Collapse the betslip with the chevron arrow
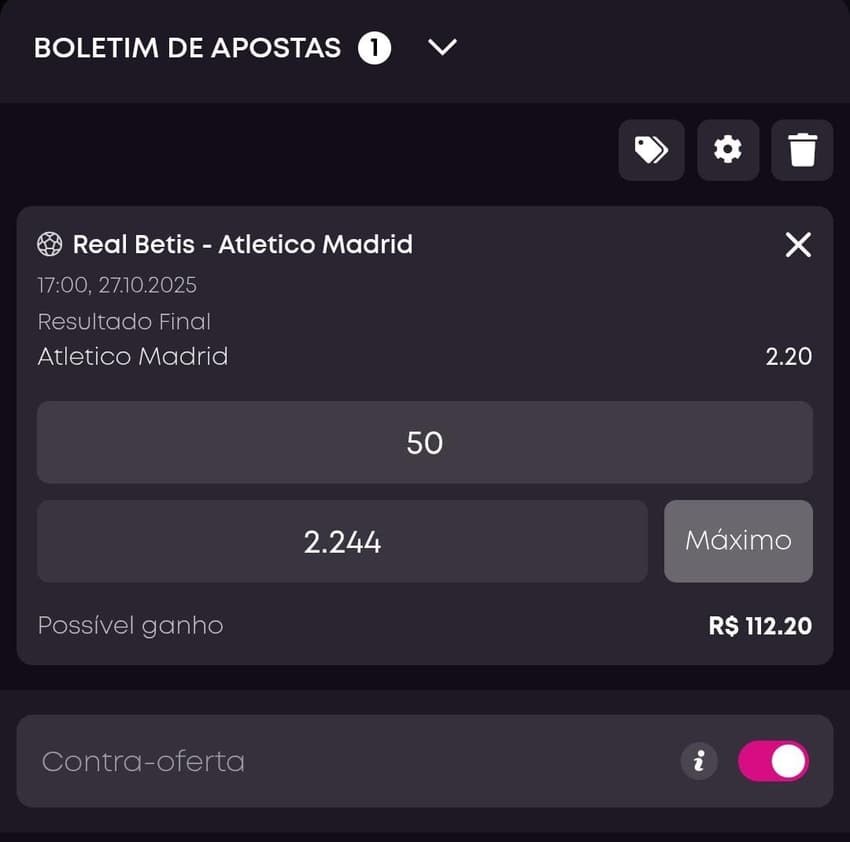The height and width of the screenshot is (842, 850). point(441,47)
